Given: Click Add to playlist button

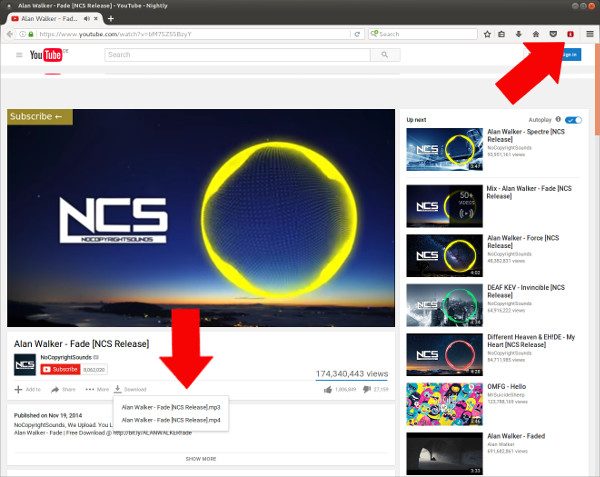Looking at the screenshot, I should (27, 389).
